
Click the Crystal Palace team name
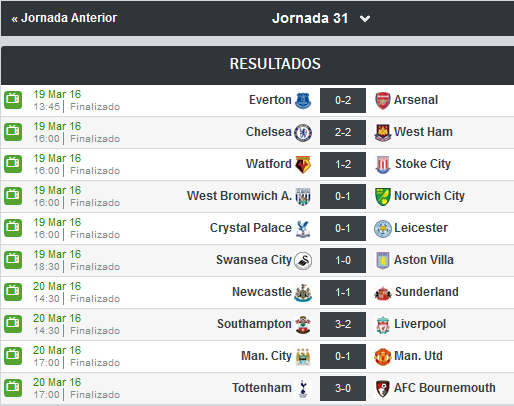point(251,228)
